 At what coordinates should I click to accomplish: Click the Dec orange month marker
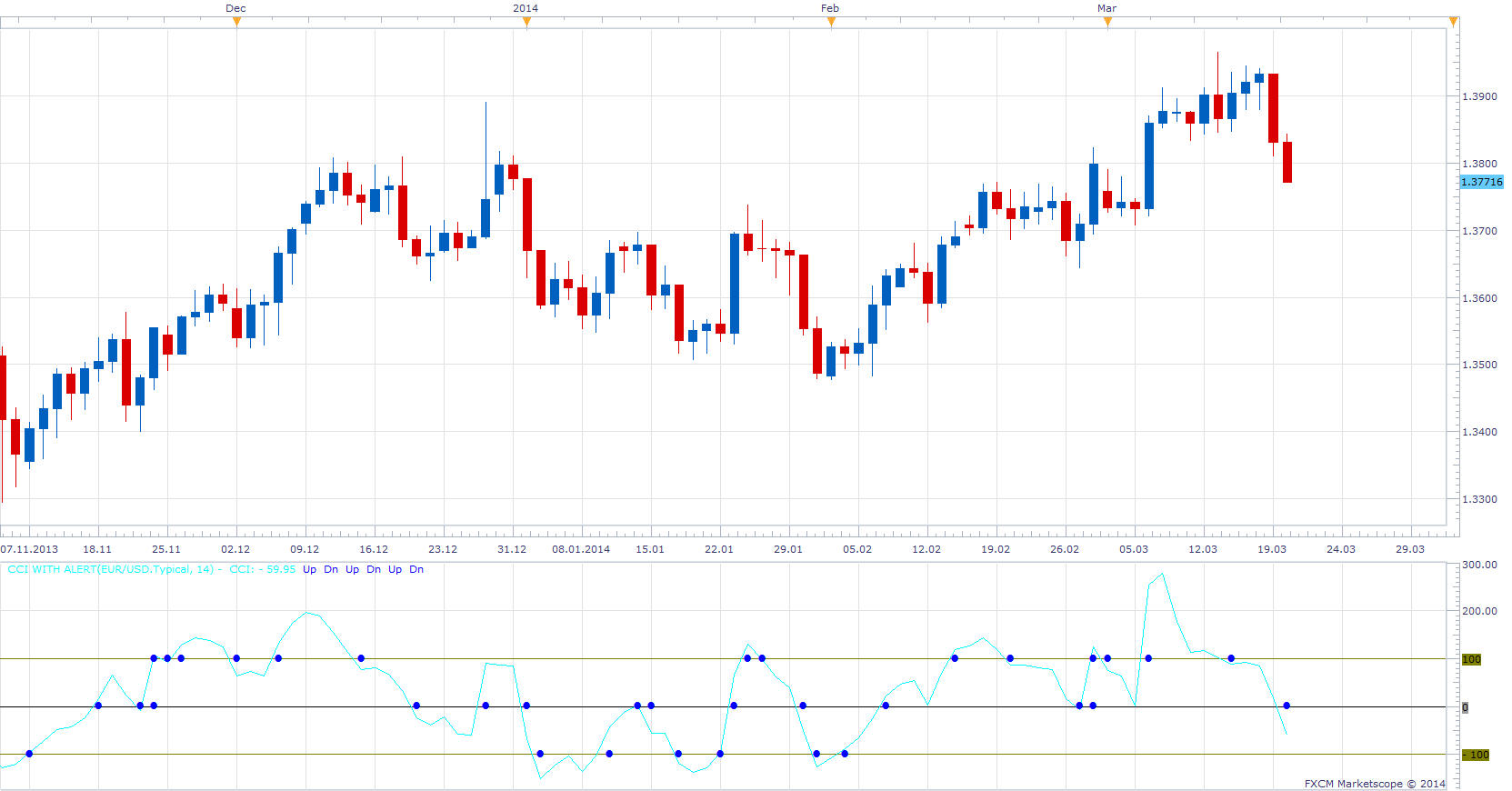pyautogui.click(x=236, y=22)
